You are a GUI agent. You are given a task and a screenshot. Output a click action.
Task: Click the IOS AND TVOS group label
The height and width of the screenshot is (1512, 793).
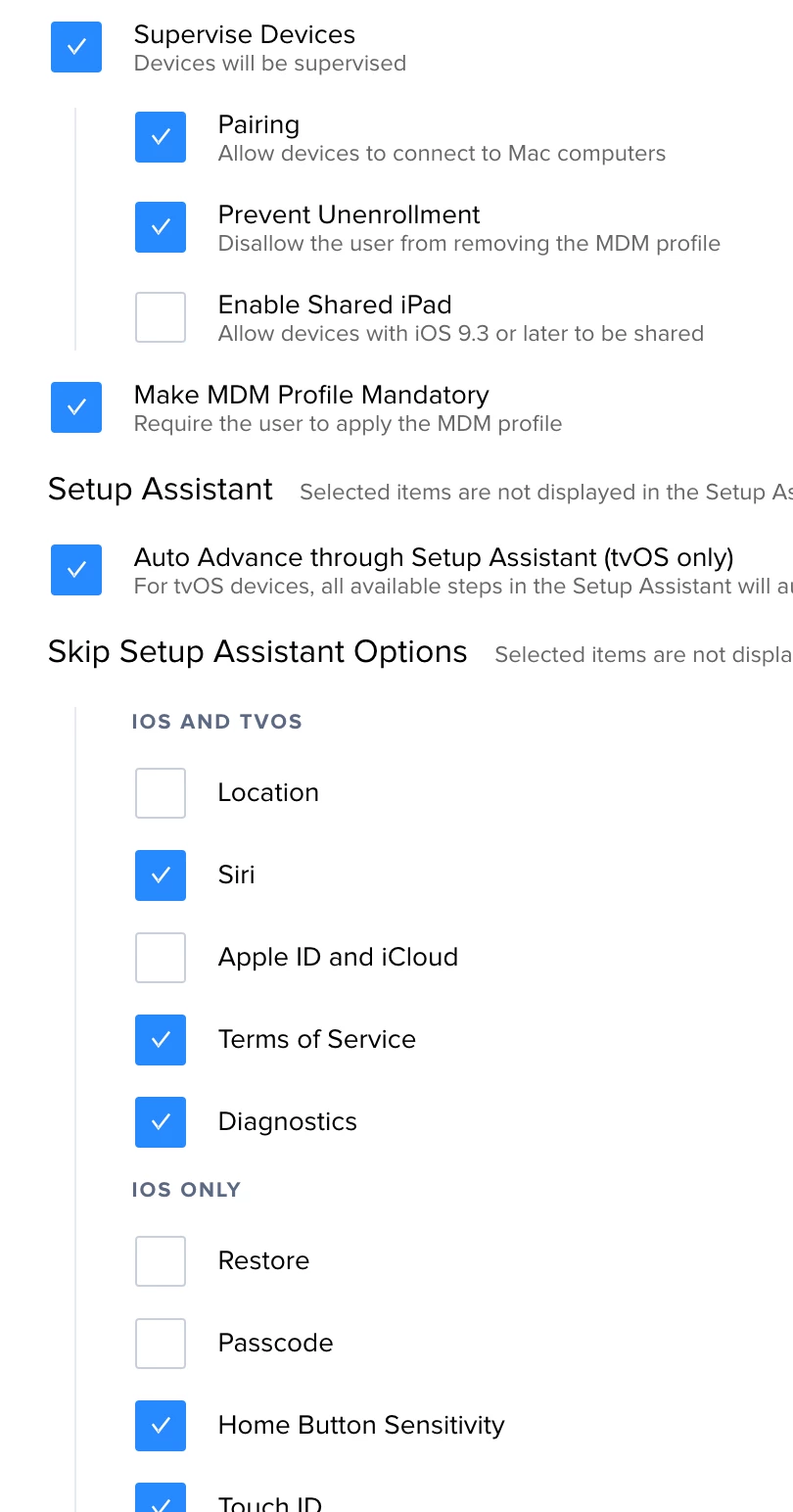point(217,723)
